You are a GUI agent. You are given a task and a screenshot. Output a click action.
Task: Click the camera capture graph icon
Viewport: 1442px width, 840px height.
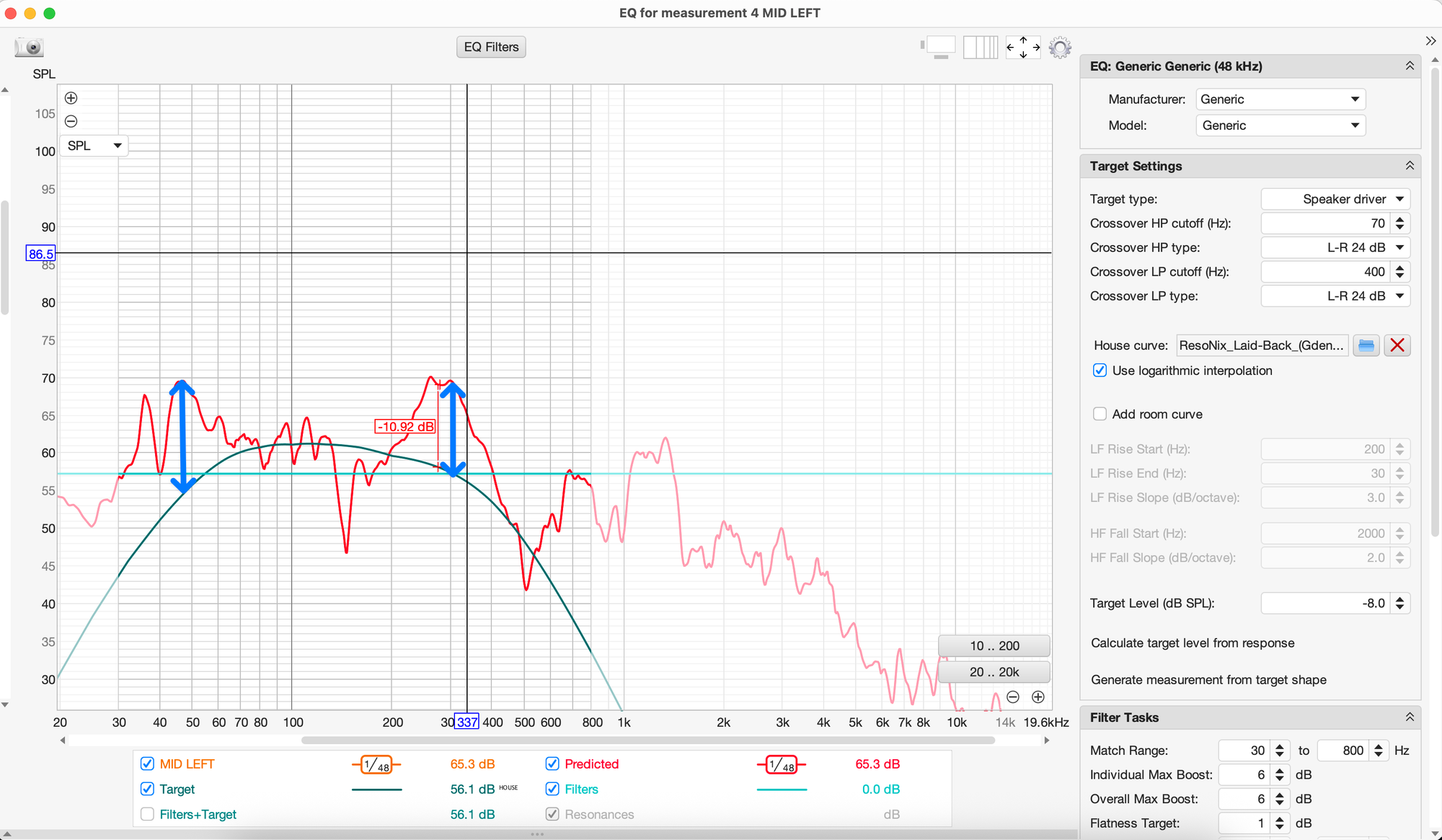(x=30, y=48)
